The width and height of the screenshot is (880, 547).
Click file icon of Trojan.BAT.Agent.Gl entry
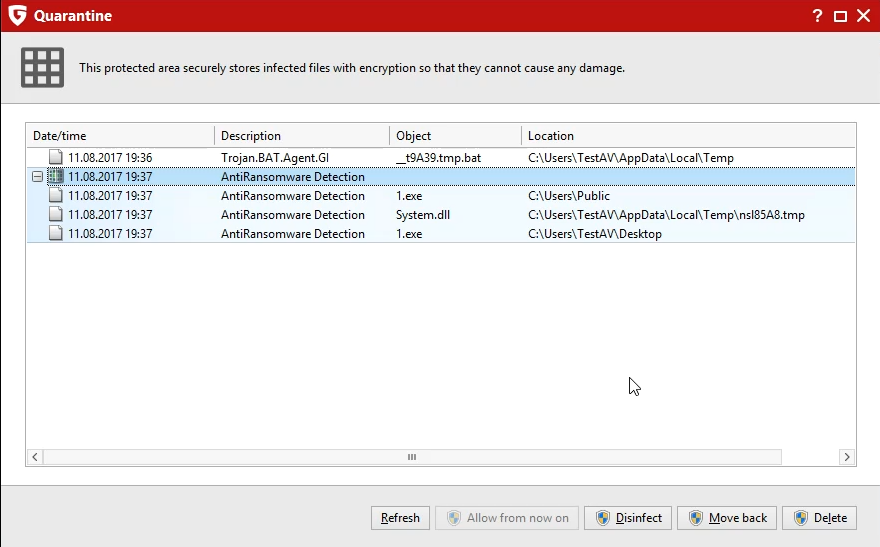[x=56, y=158]
